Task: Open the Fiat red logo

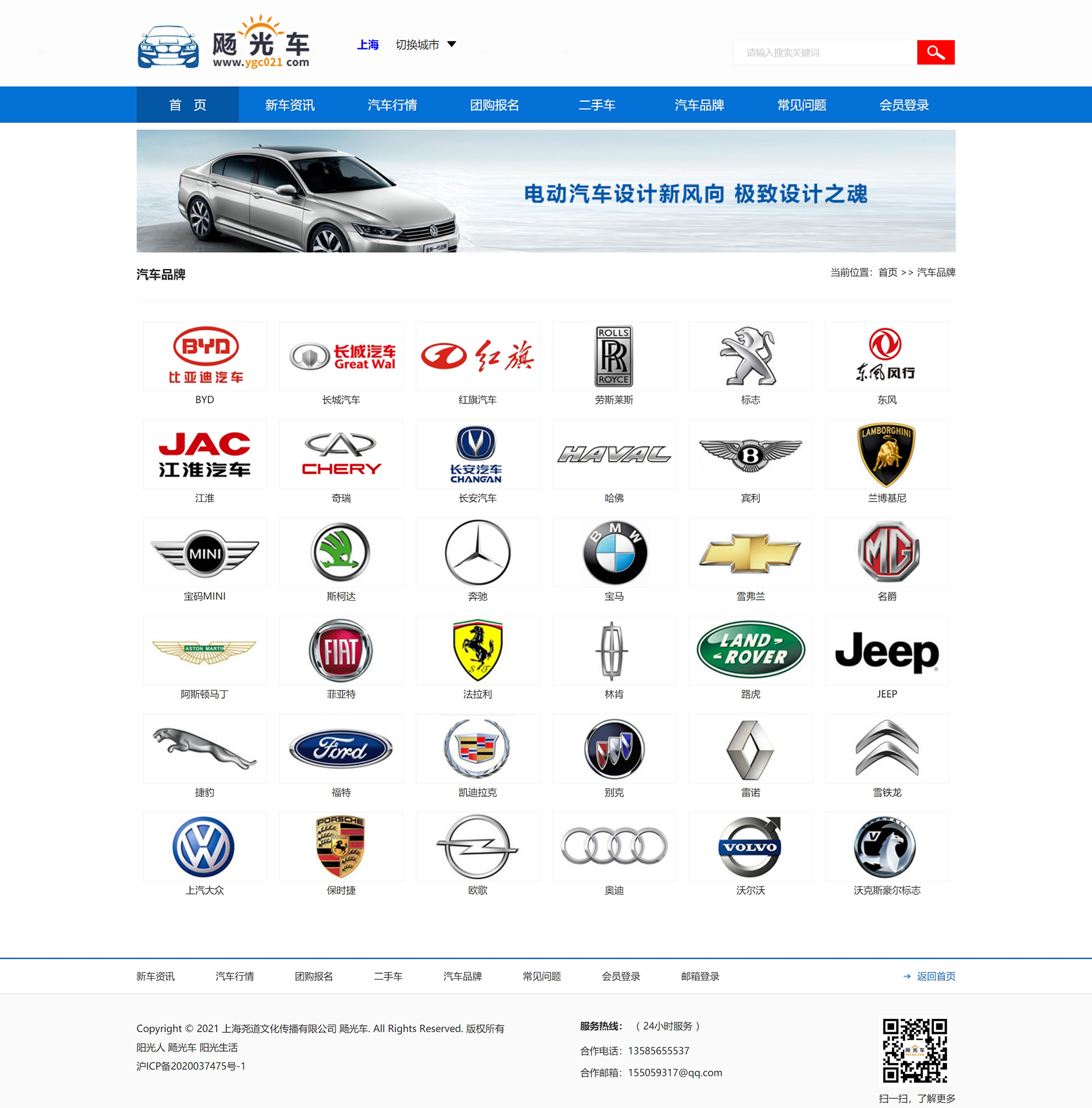Action: [341, 651]
